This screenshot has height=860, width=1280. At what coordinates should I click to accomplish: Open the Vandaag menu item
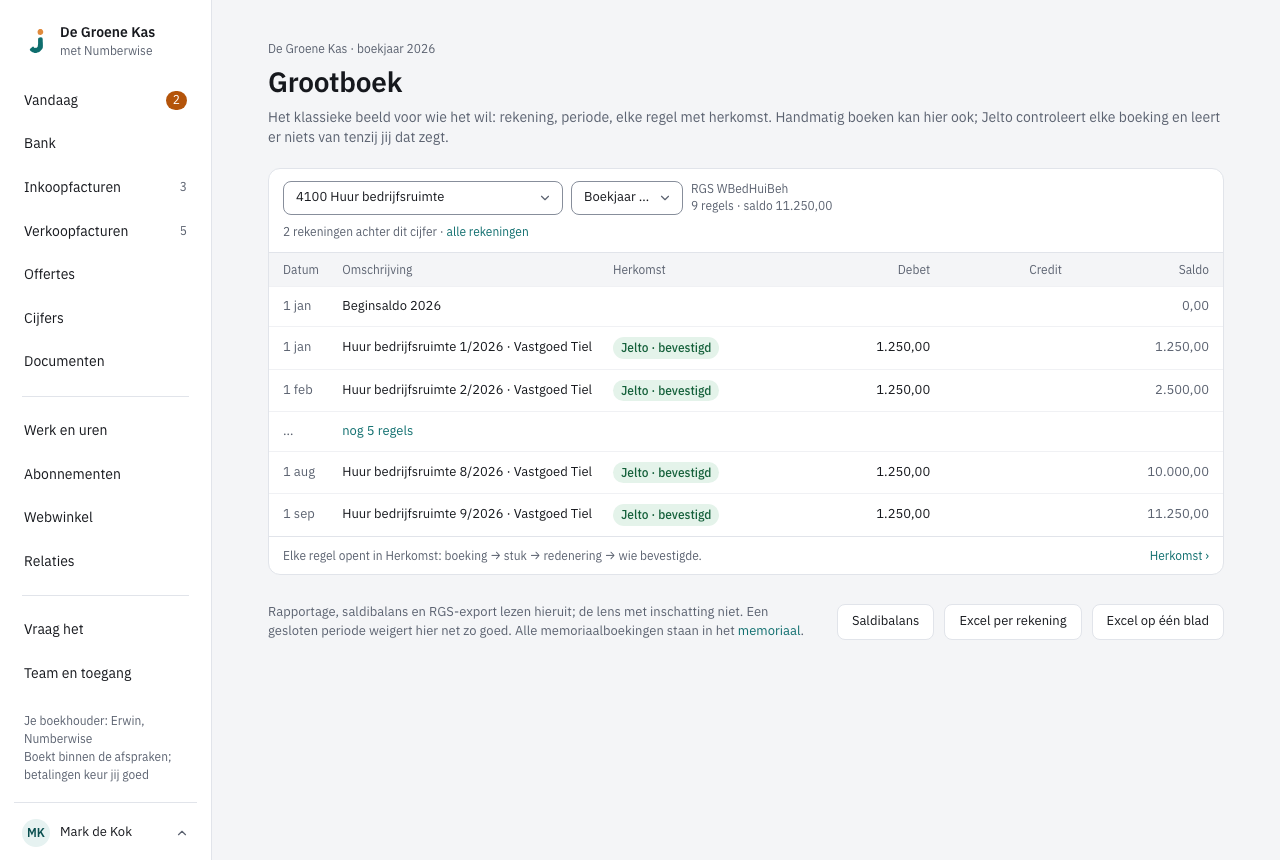[106, 100]
